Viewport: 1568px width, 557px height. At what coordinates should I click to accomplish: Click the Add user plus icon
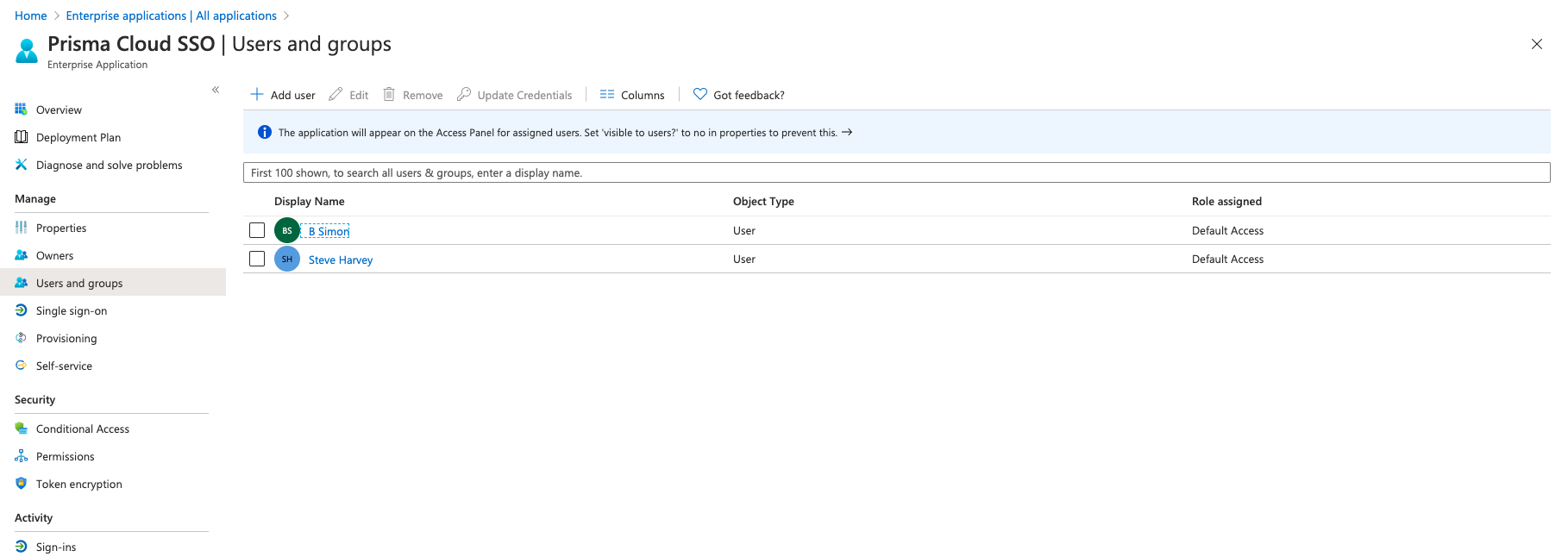click(x=257, y=95)
